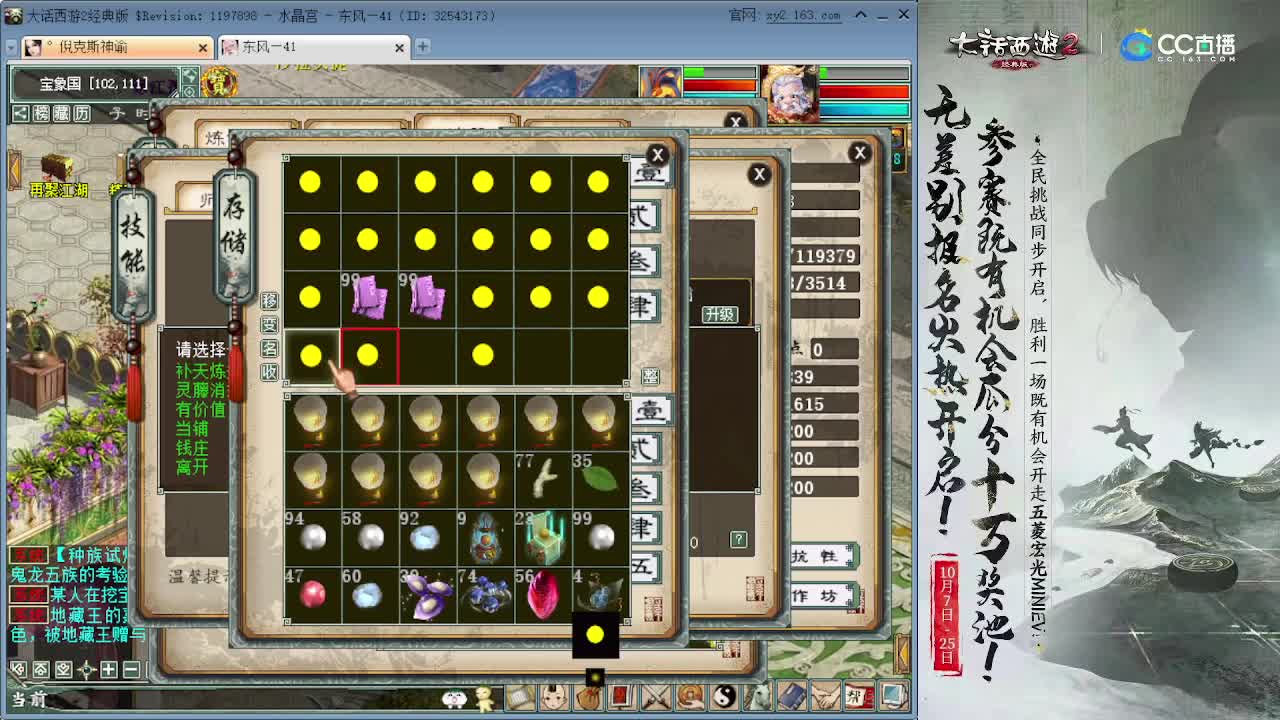
Task: Expand chat box with plus button
Action: 109,669
